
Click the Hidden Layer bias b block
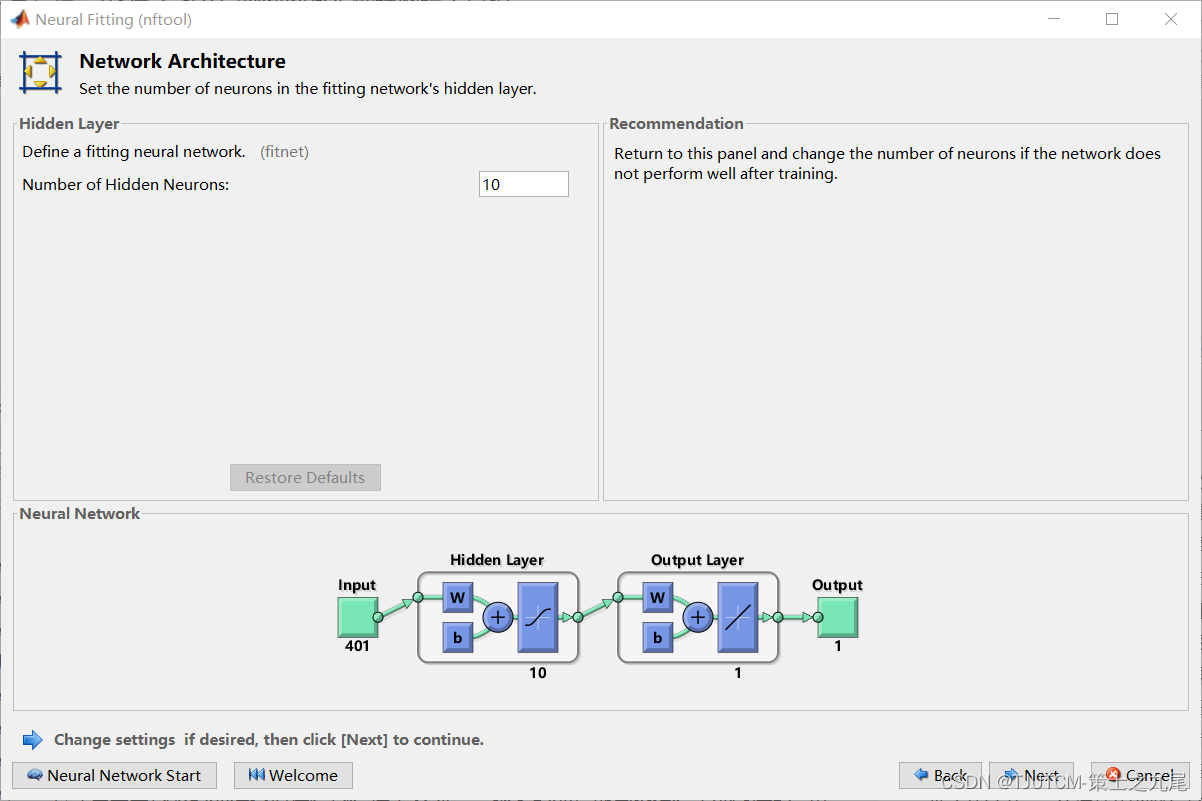click(458, 637)
